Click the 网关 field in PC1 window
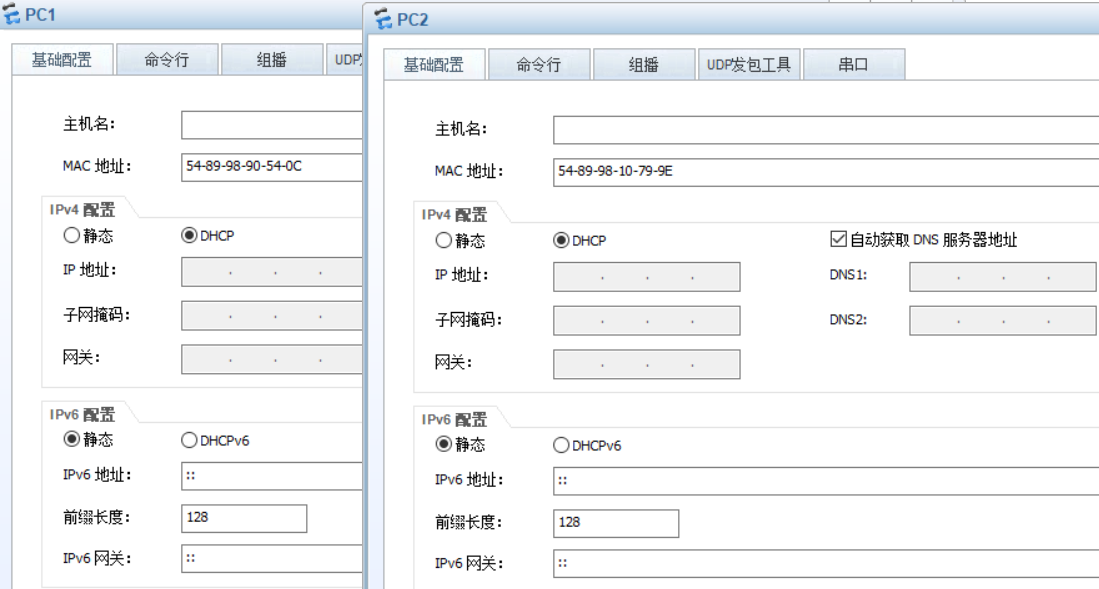This screenshot has width=1099, height=589. [272, 359]
